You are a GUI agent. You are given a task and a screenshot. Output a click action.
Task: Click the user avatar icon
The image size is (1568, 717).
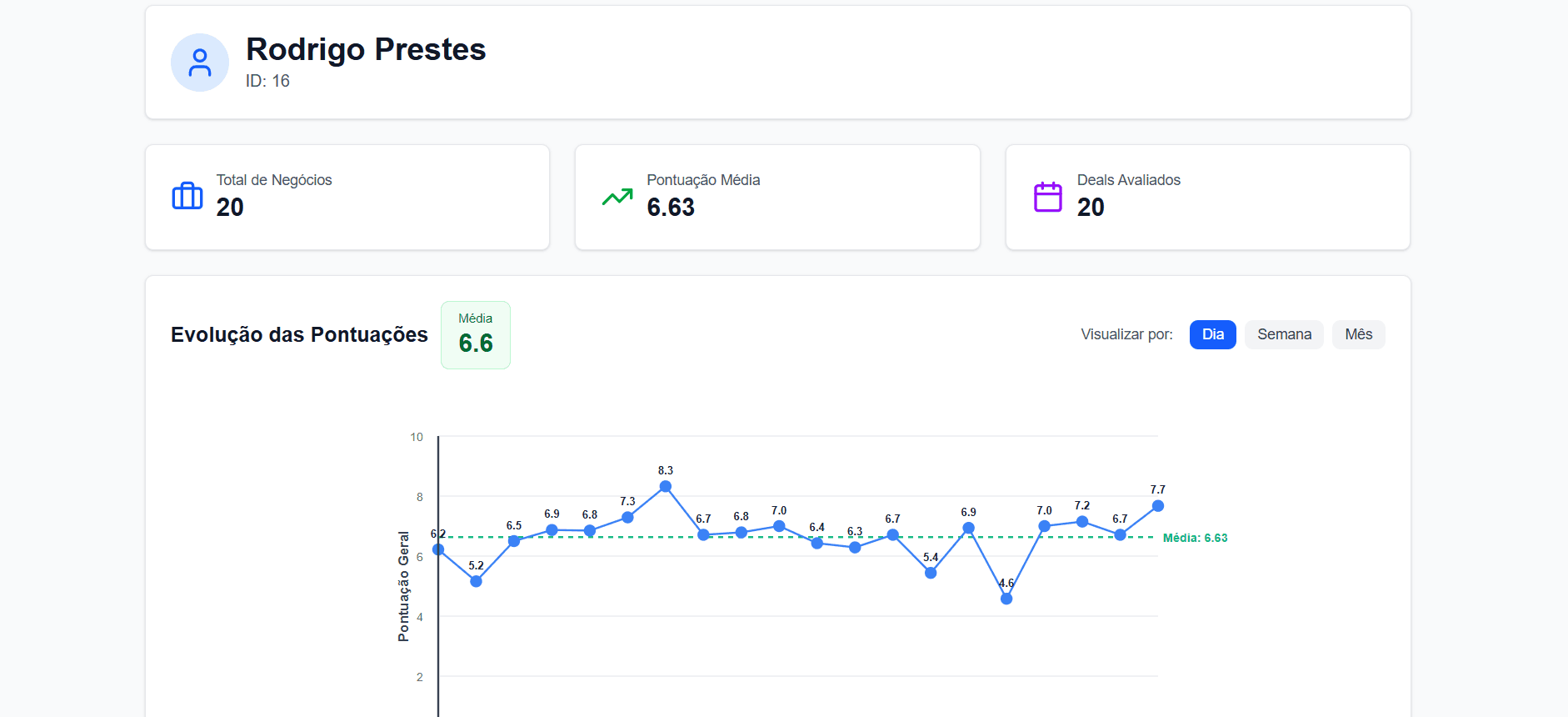(200, 63)
